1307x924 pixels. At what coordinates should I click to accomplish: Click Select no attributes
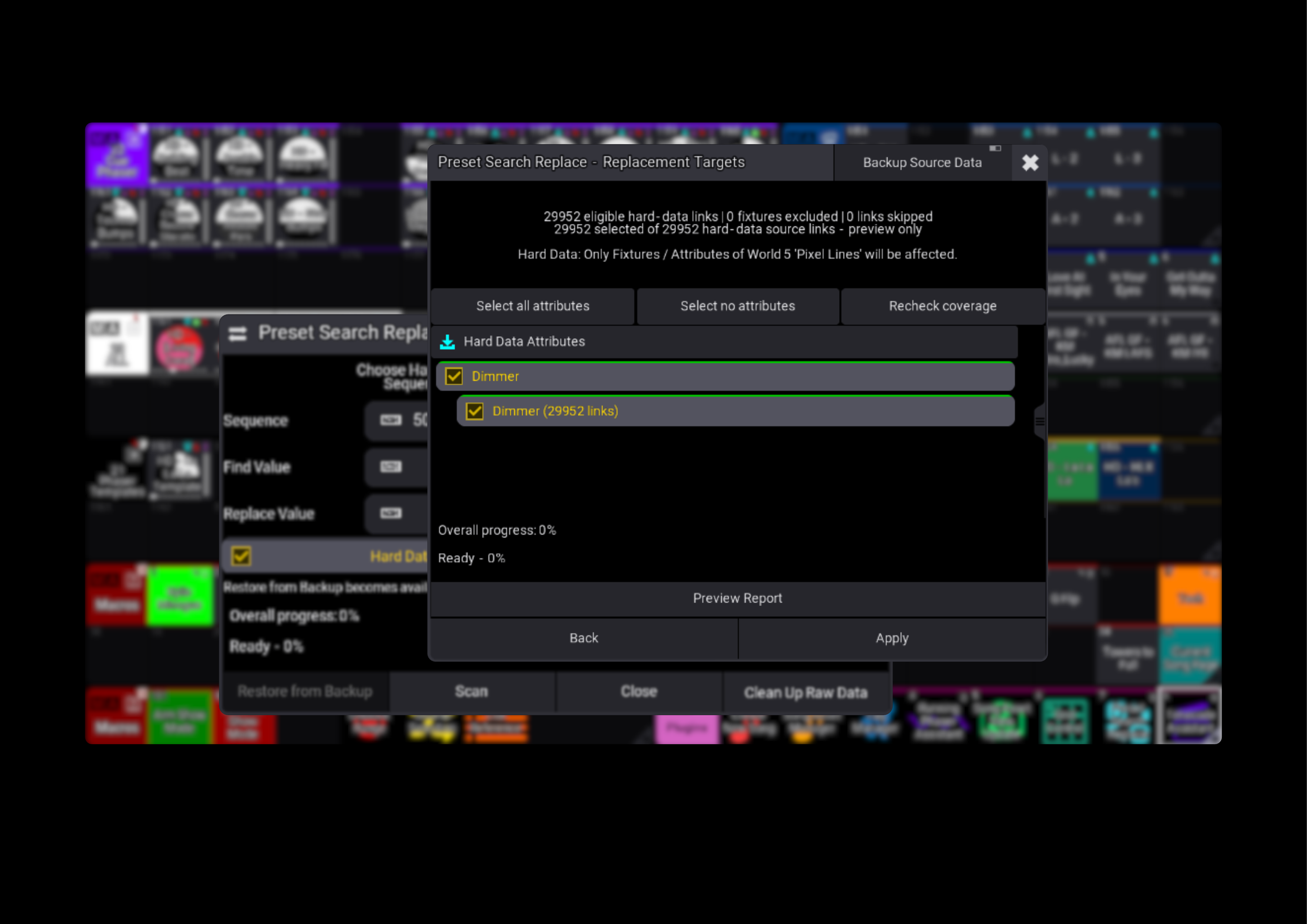tap(738, 306)
